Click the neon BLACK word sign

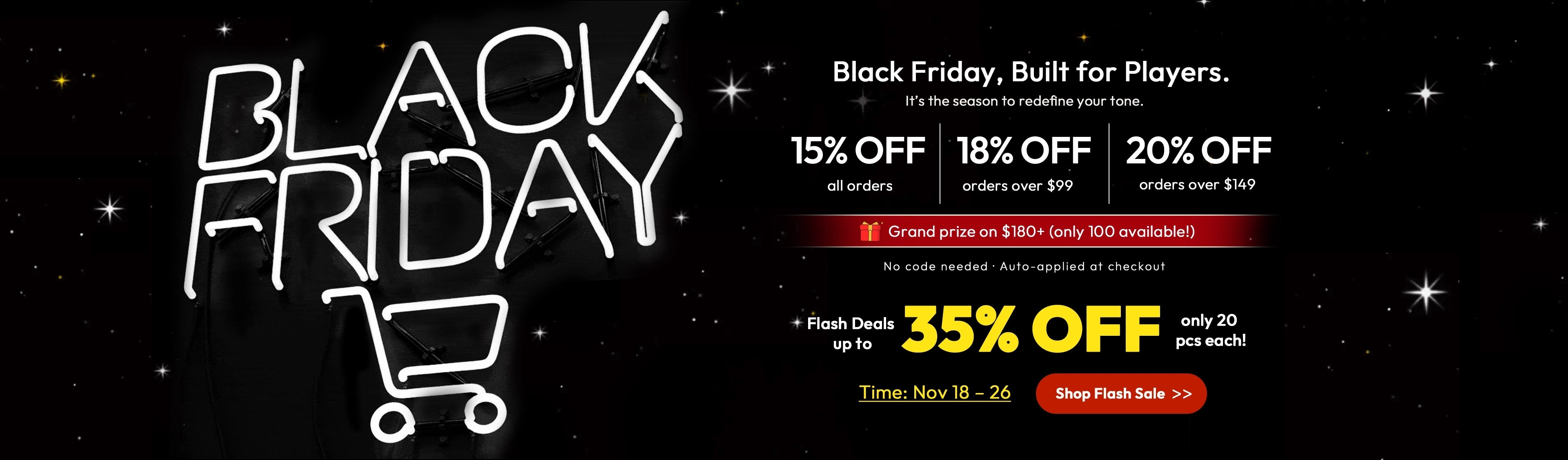(438, 98)
